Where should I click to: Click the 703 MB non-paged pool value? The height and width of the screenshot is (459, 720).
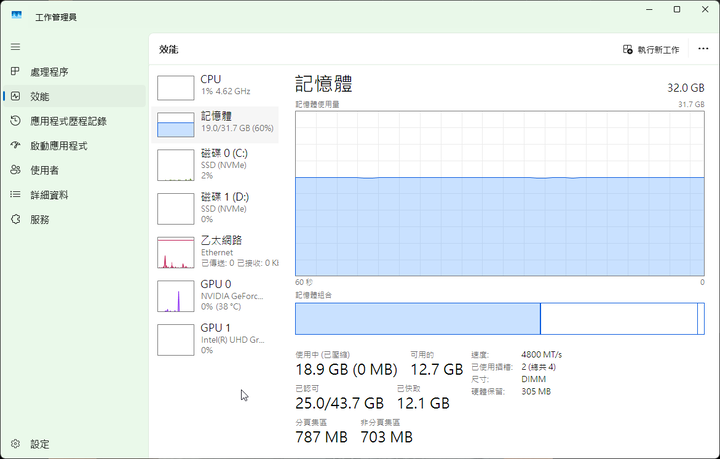coord(387,437)
